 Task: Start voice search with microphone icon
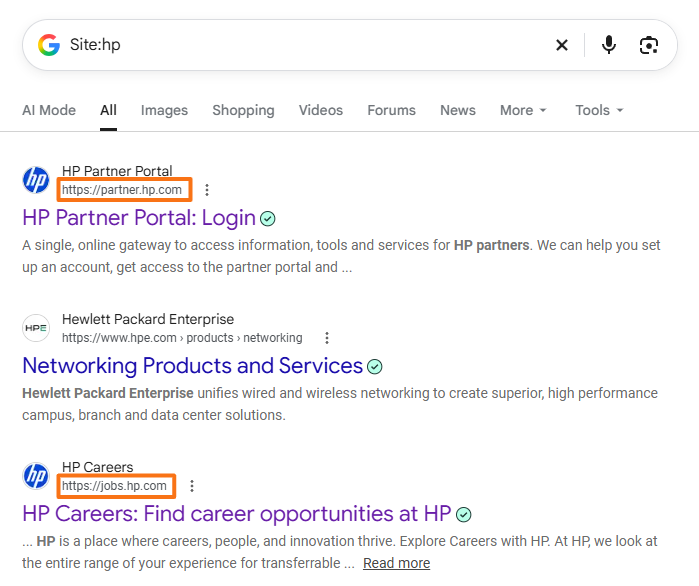point(609,45)
